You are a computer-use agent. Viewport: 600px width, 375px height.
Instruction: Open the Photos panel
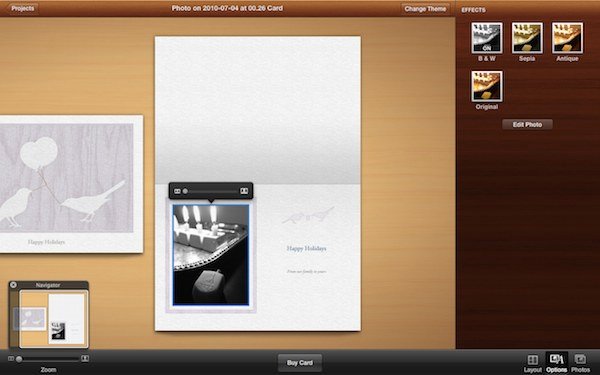(x=580, y=363)
